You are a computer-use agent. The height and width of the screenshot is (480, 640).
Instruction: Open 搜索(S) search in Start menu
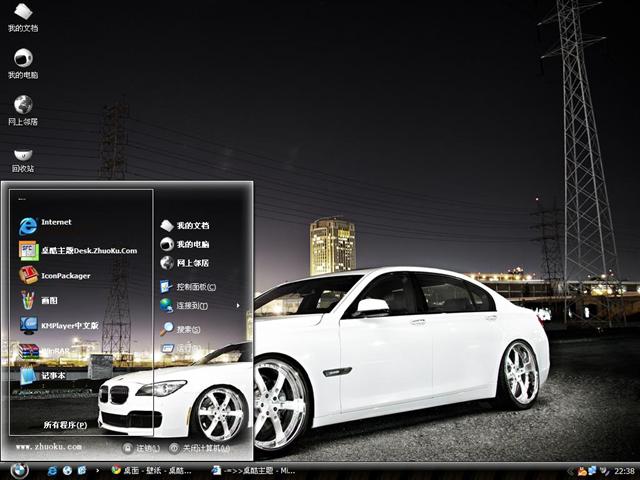click(180, 329)
